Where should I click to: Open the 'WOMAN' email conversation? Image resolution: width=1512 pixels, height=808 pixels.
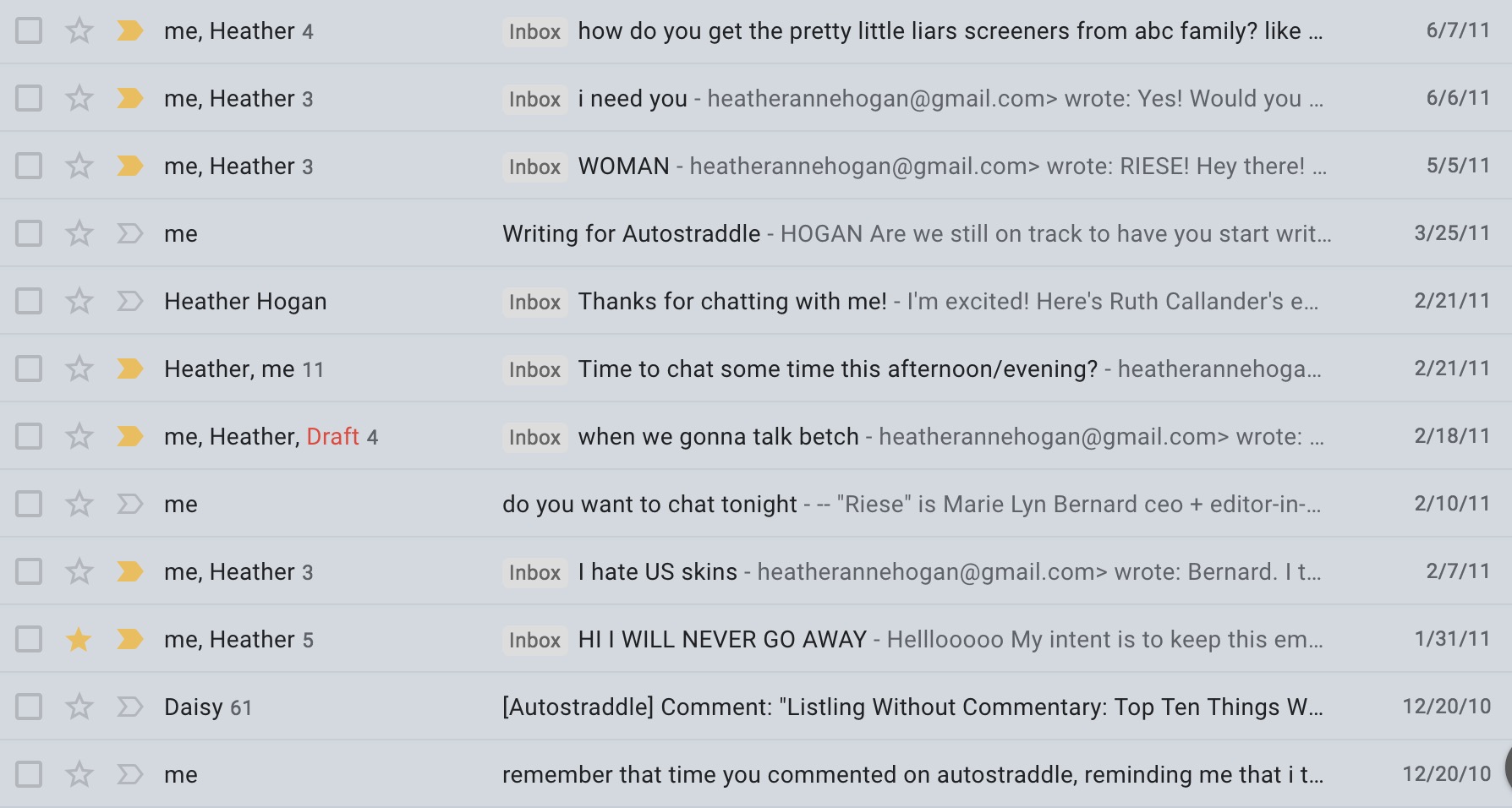756,166
